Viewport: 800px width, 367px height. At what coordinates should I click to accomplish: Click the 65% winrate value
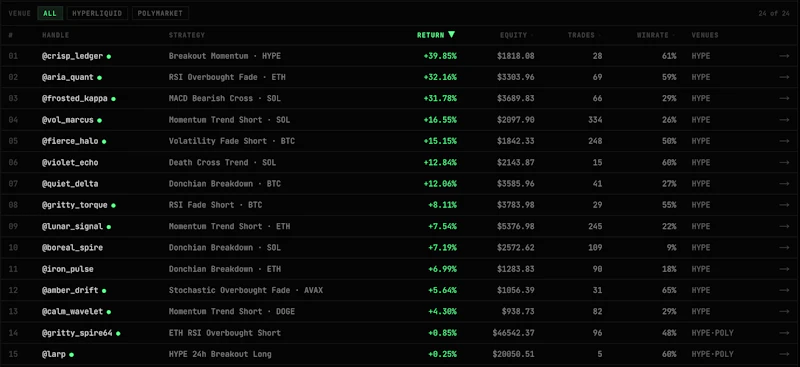coord(669,290)
